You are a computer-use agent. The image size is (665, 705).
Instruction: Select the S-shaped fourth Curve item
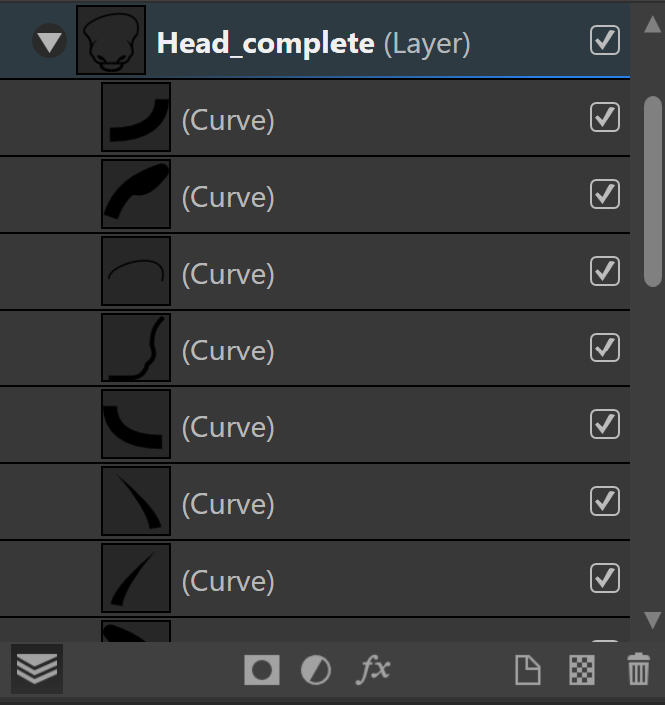[315, 348]
